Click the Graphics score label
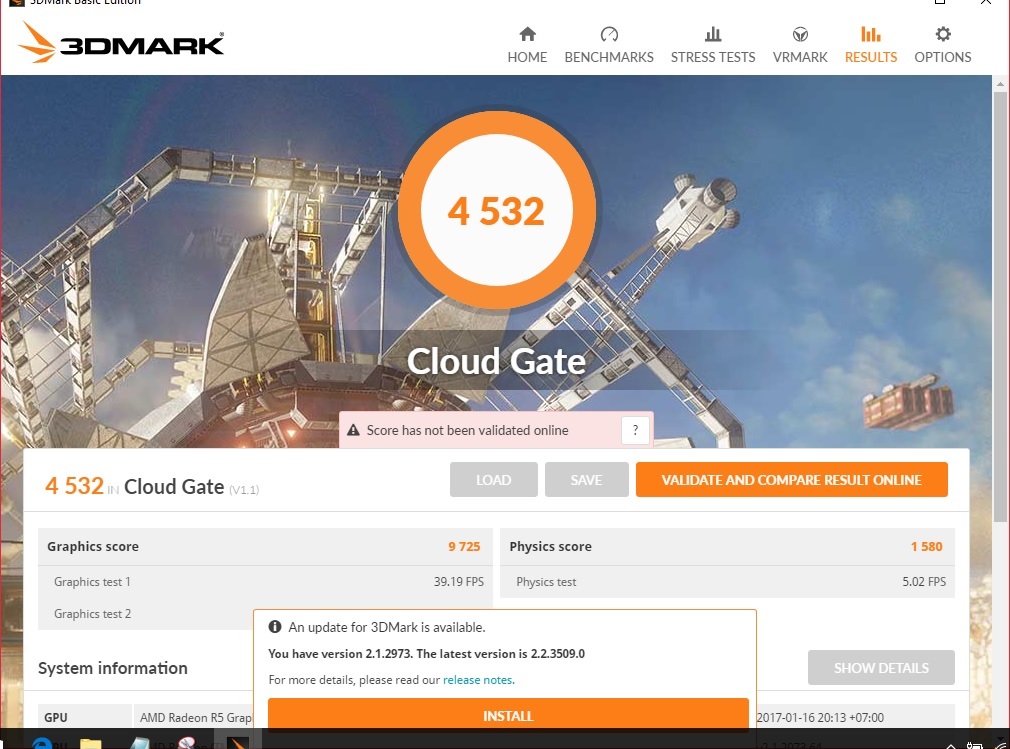This screenshot has height=749, width=1010. tap(93, 546)
